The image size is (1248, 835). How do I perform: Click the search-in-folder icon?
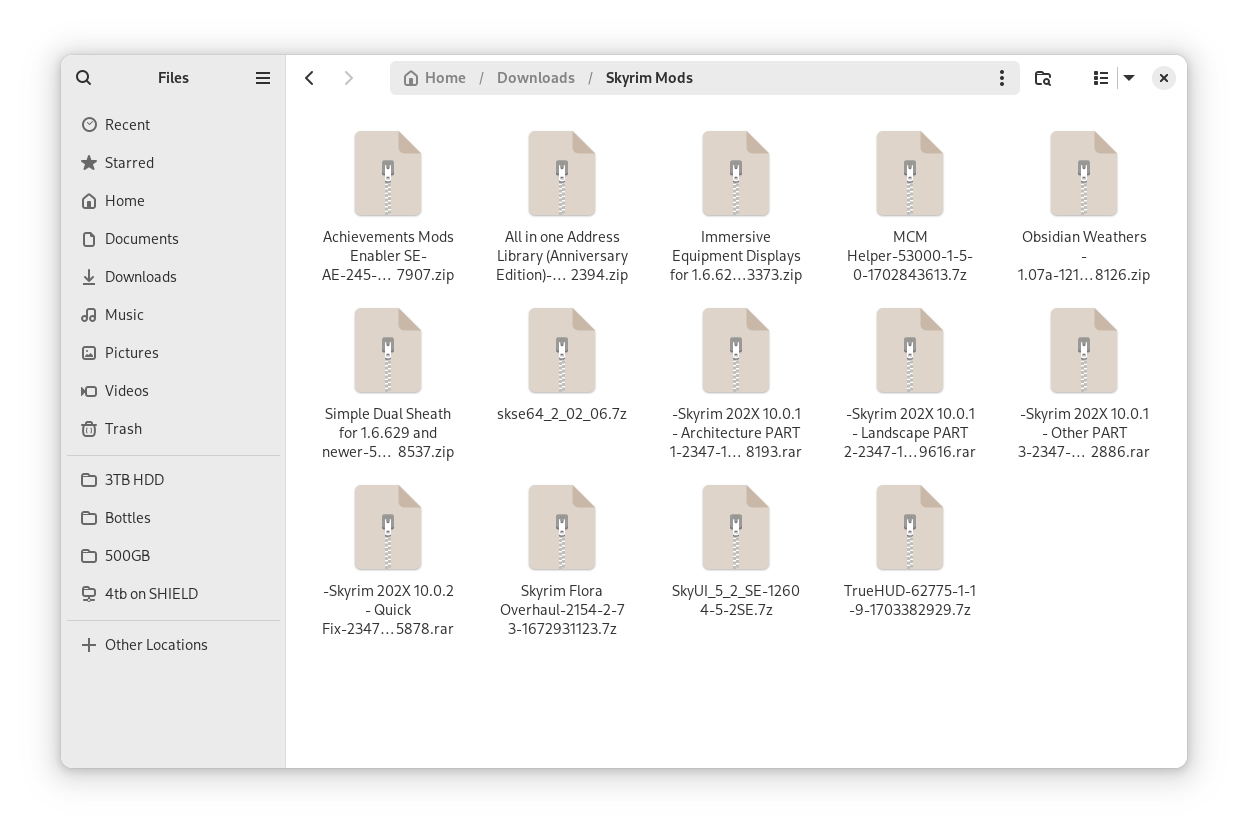tap(1043, 78)
